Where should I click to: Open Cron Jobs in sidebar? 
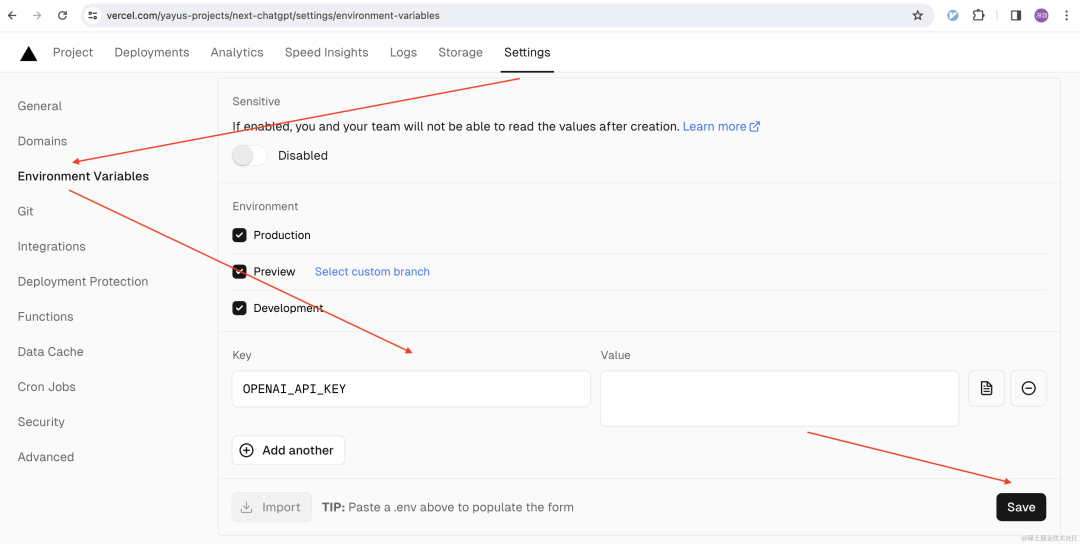(x=47, y=387)
